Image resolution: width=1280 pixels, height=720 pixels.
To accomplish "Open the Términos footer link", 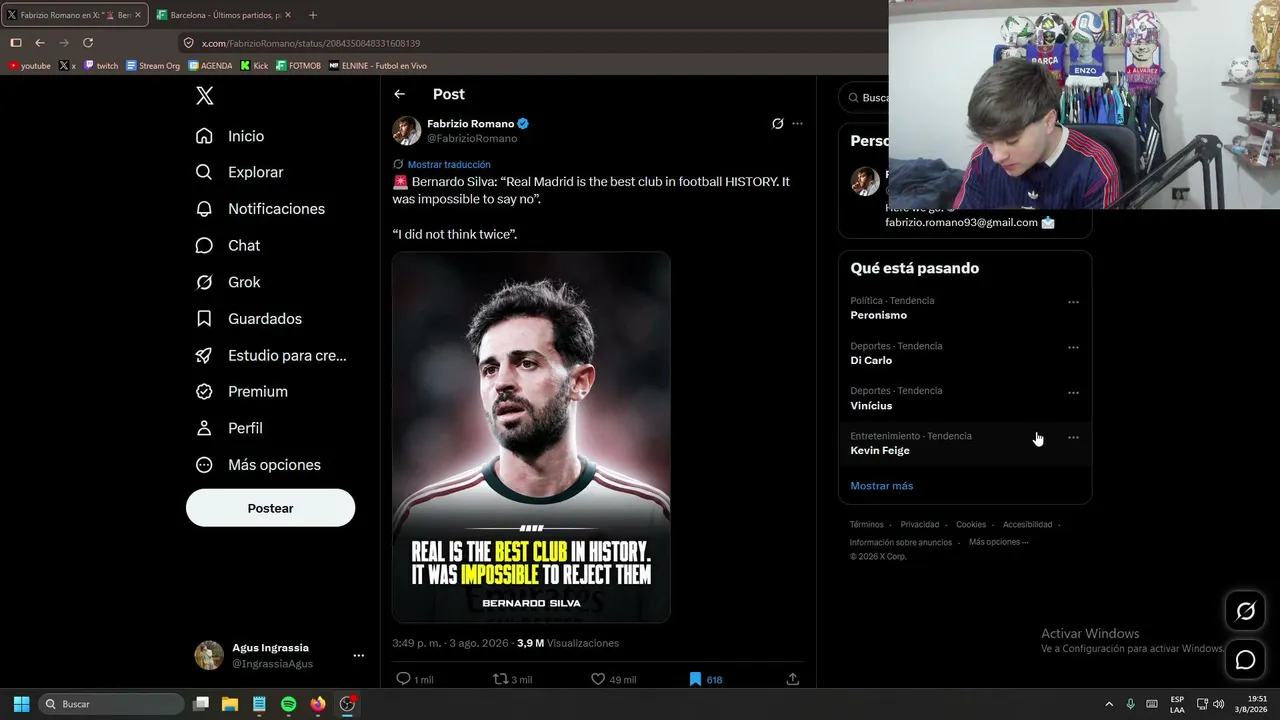I will (866, 525).
